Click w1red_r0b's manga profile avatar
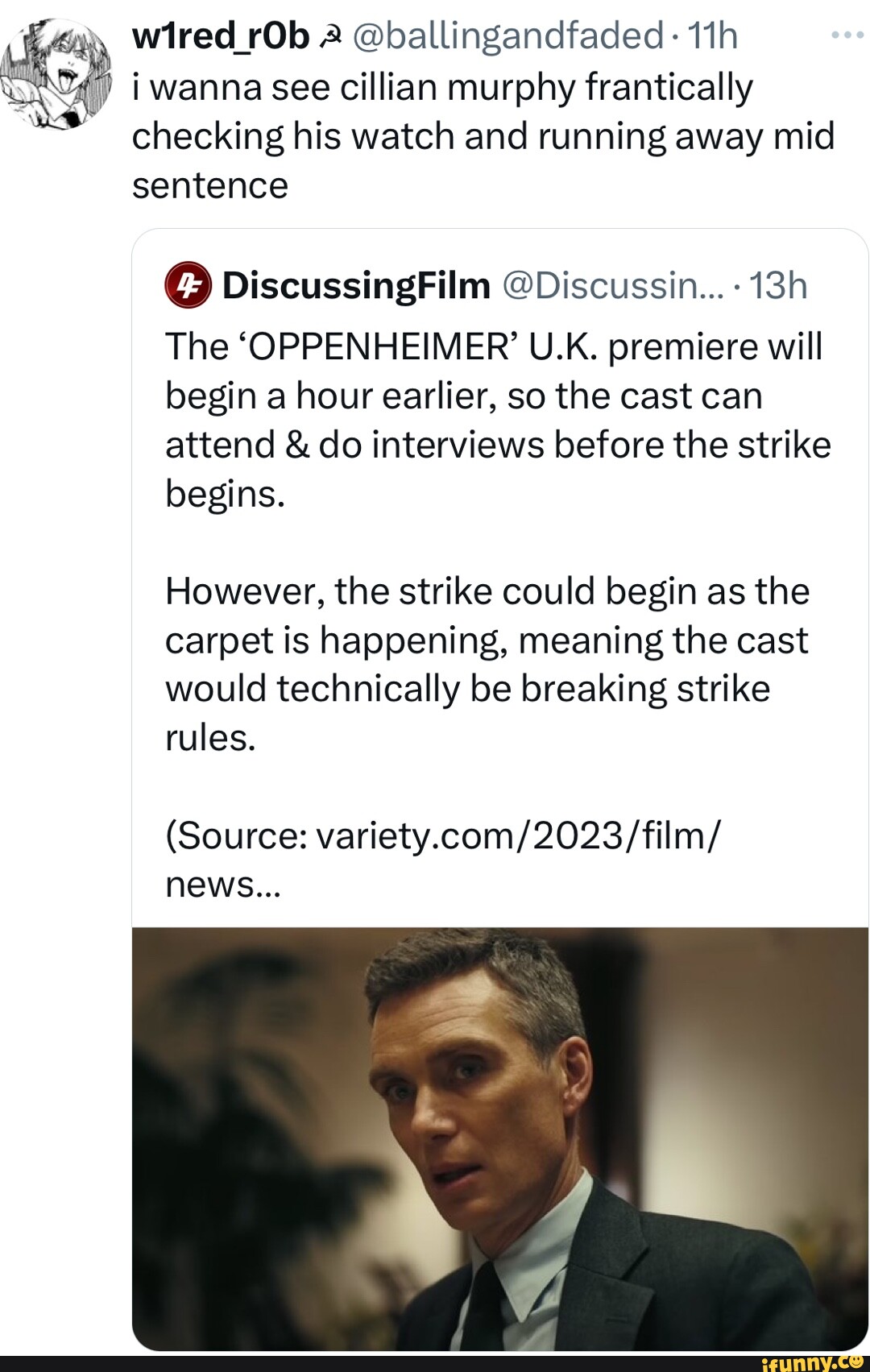Image resolution: width=870 pixels, height=1372 pixels. (56, 74)
